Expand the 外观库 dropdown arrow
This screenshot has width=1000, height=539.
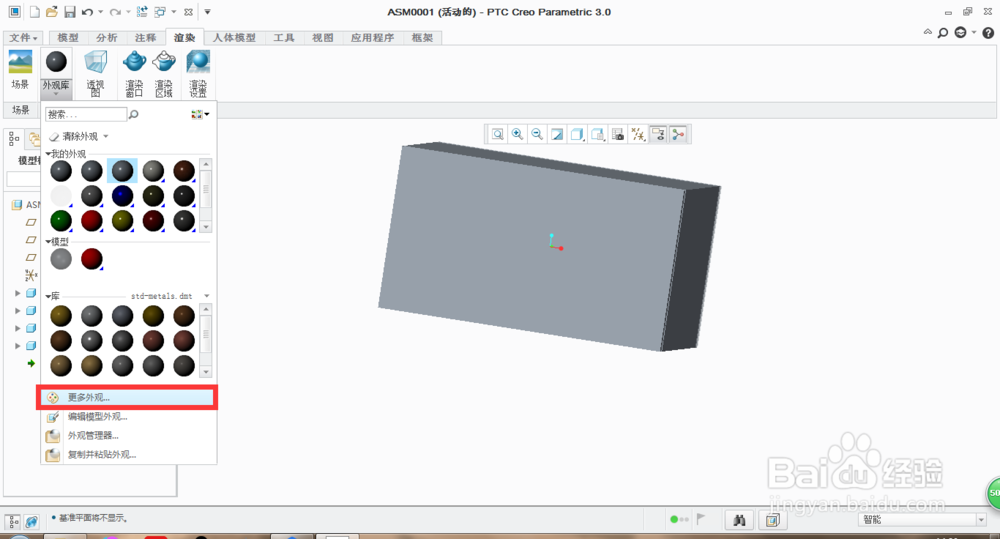pos(56,94)
